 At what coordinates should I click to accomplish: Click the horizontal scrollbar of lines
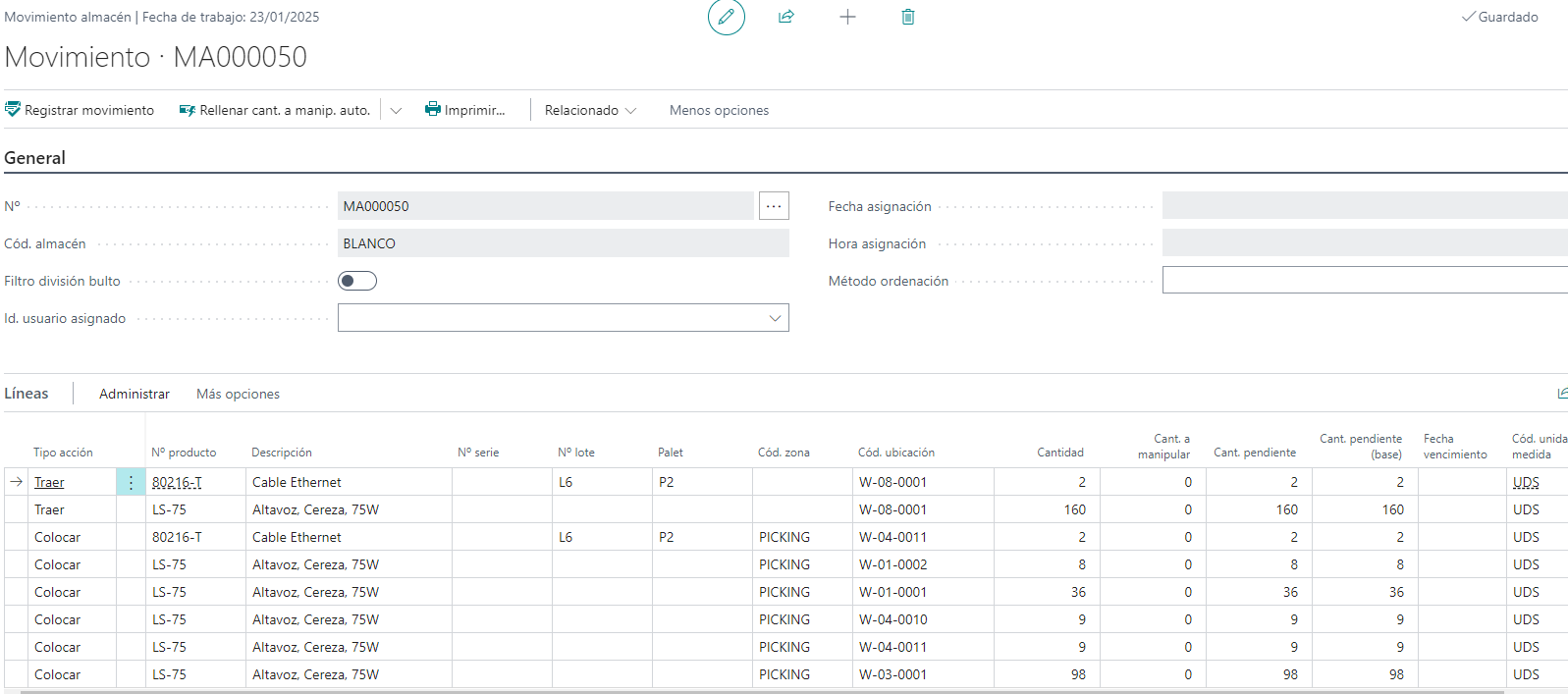click(x=762, y=691)
